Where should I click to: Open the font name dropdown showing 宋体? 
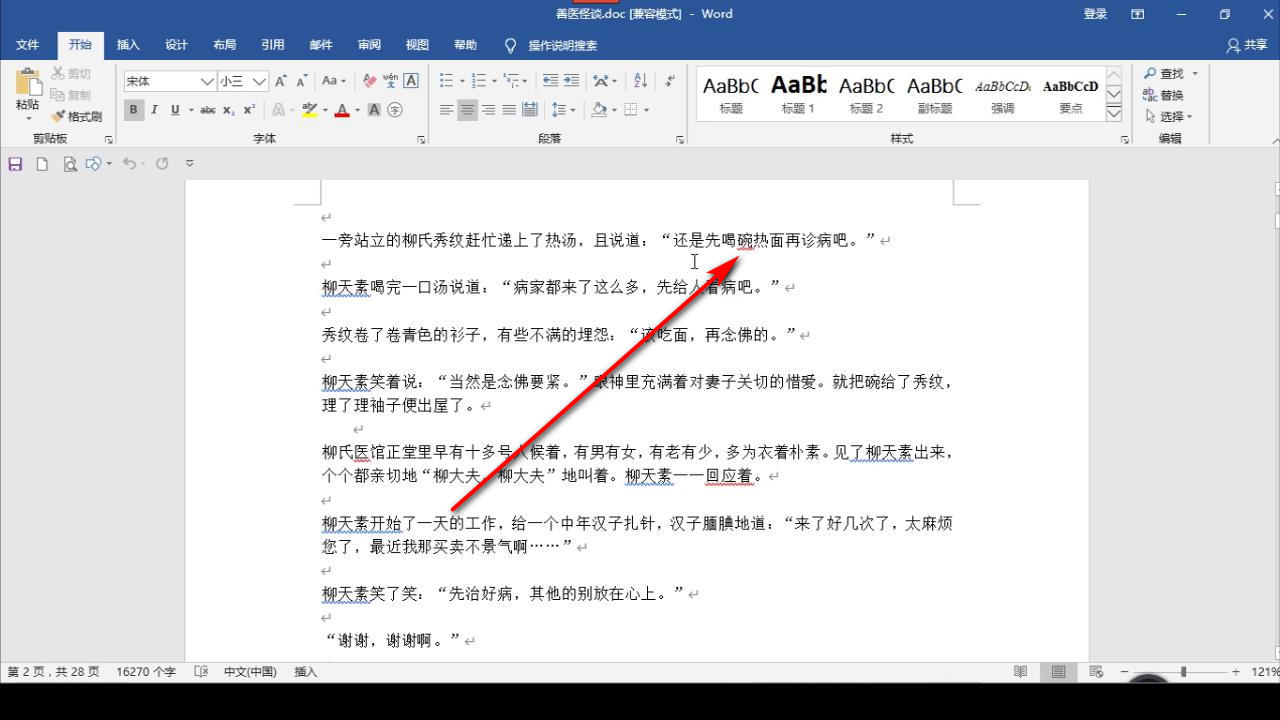point(203,80)
